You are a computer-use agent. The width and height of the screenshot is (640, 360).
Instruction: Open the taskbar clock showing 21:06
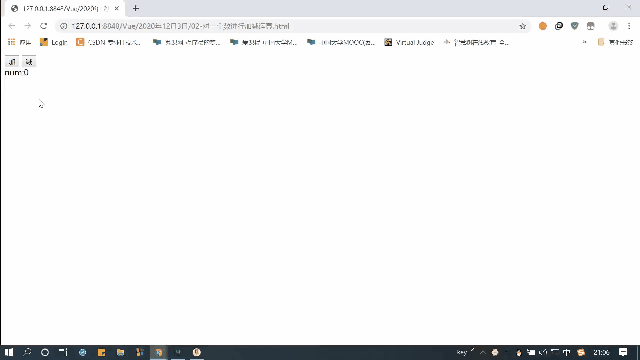[x=601, y=352]
